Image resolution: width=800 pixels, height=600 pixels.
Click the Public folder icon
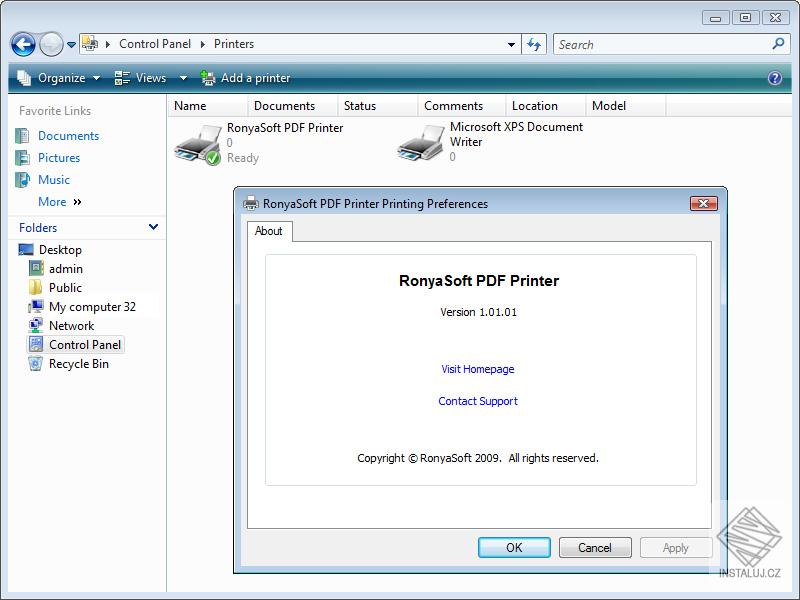point(36,287)
